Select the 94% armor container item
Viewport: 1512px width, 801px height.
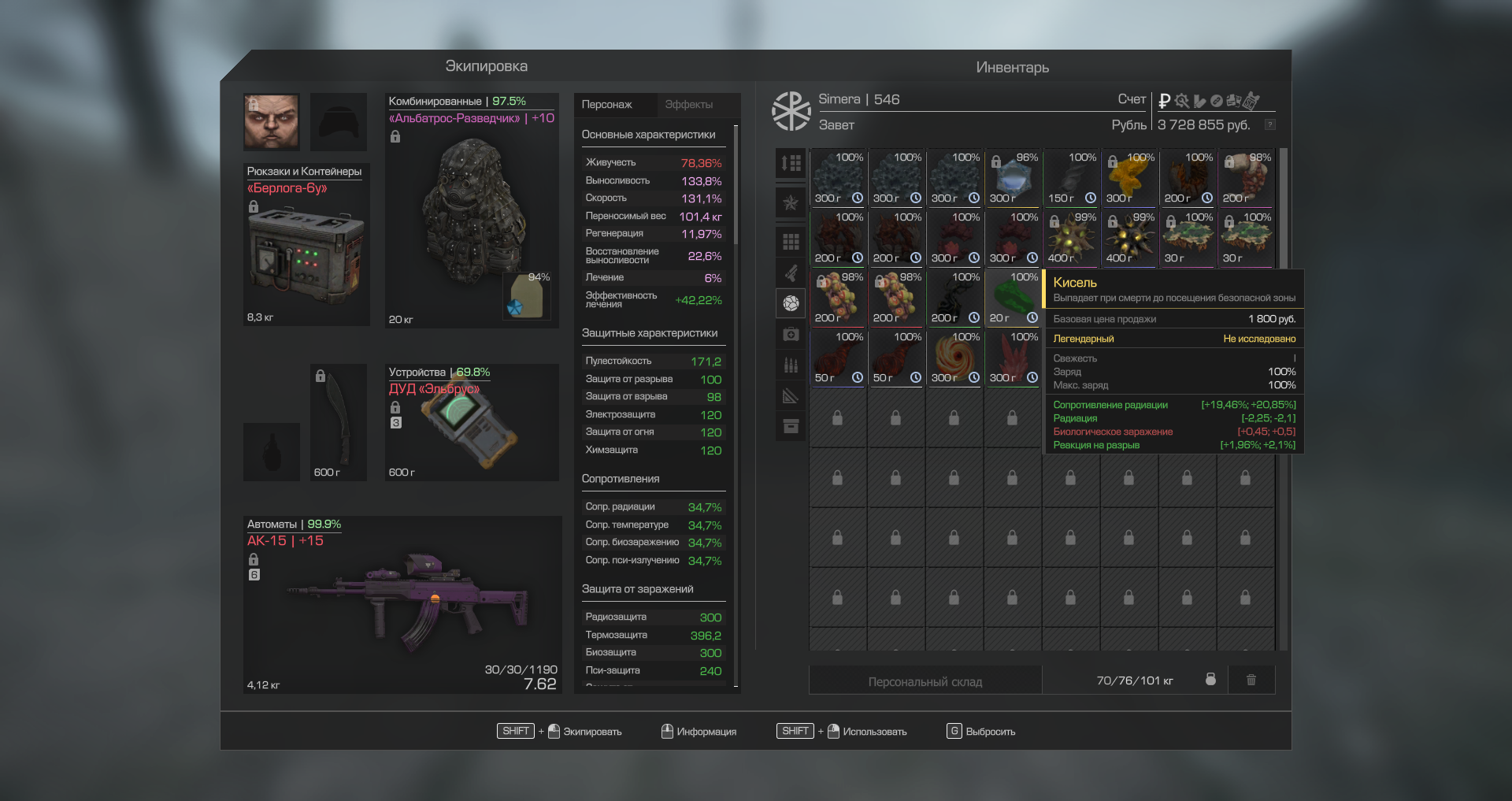click(x=527, y=295)
